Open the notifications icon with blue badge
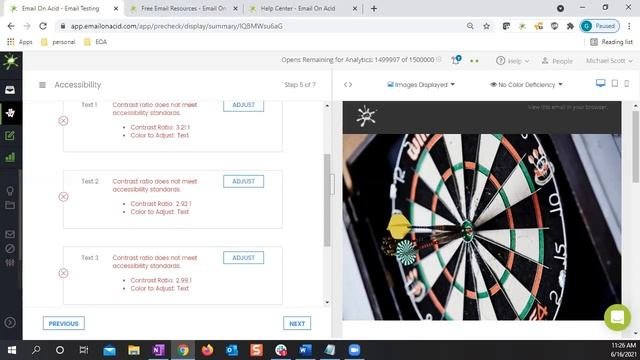This screenshot has width=640, height=360. 456,60
